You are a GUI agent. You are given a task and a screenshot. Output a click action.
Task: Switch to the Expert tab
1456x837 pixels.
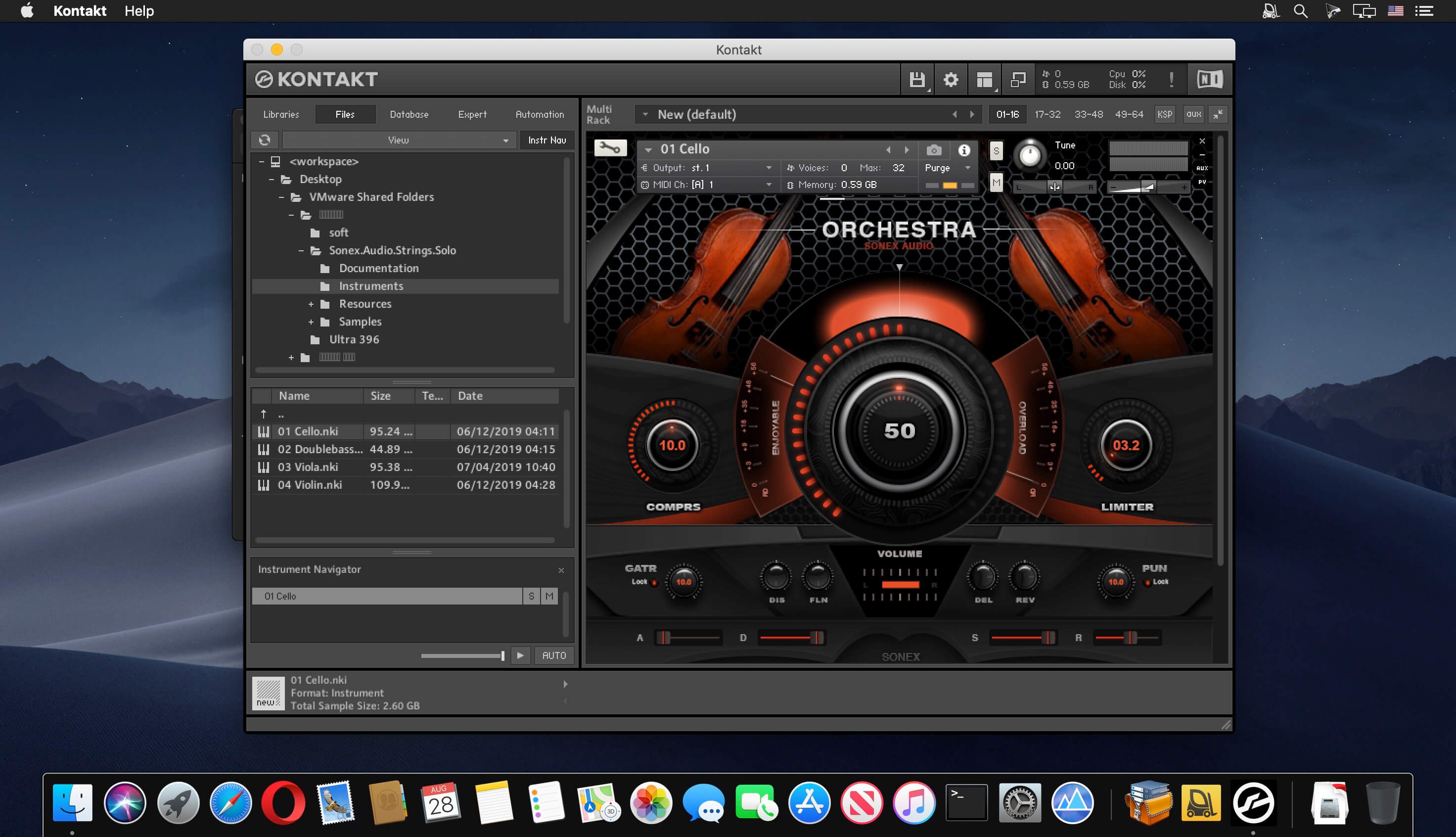coord(472,114)
